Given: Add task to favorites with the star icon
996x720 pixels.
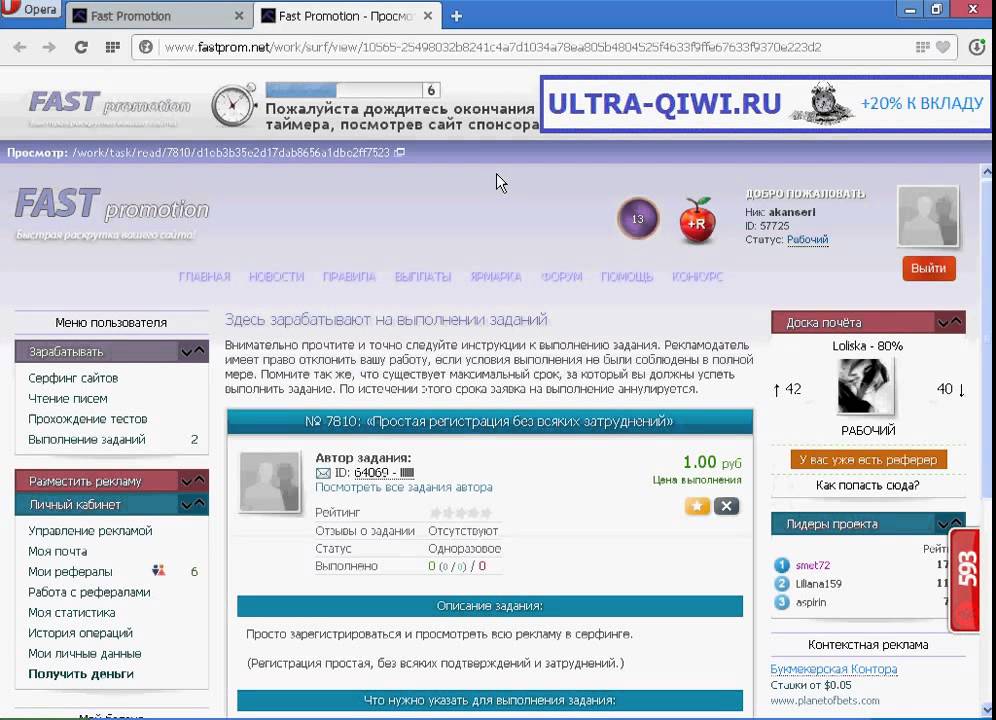Looking at the screenshot, I should point(697,506).
